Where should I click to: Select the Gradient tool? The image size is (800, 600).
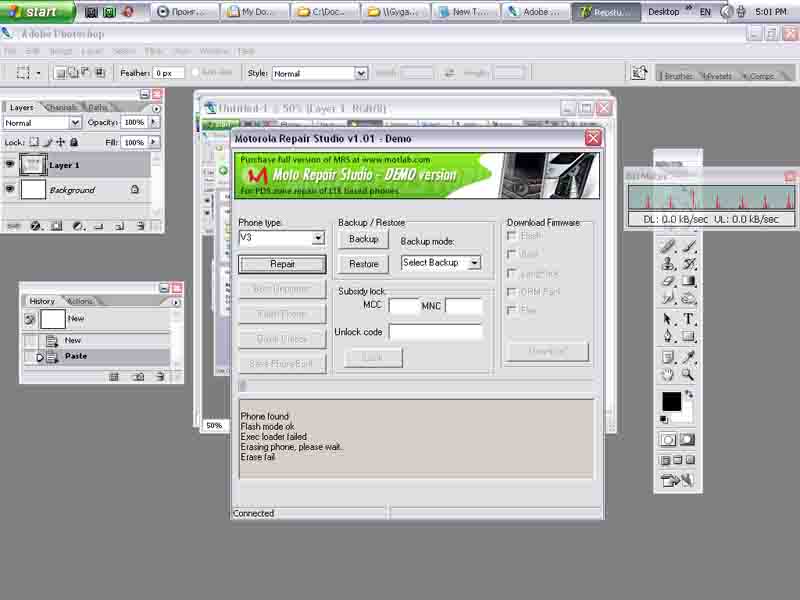coord(688,281)
